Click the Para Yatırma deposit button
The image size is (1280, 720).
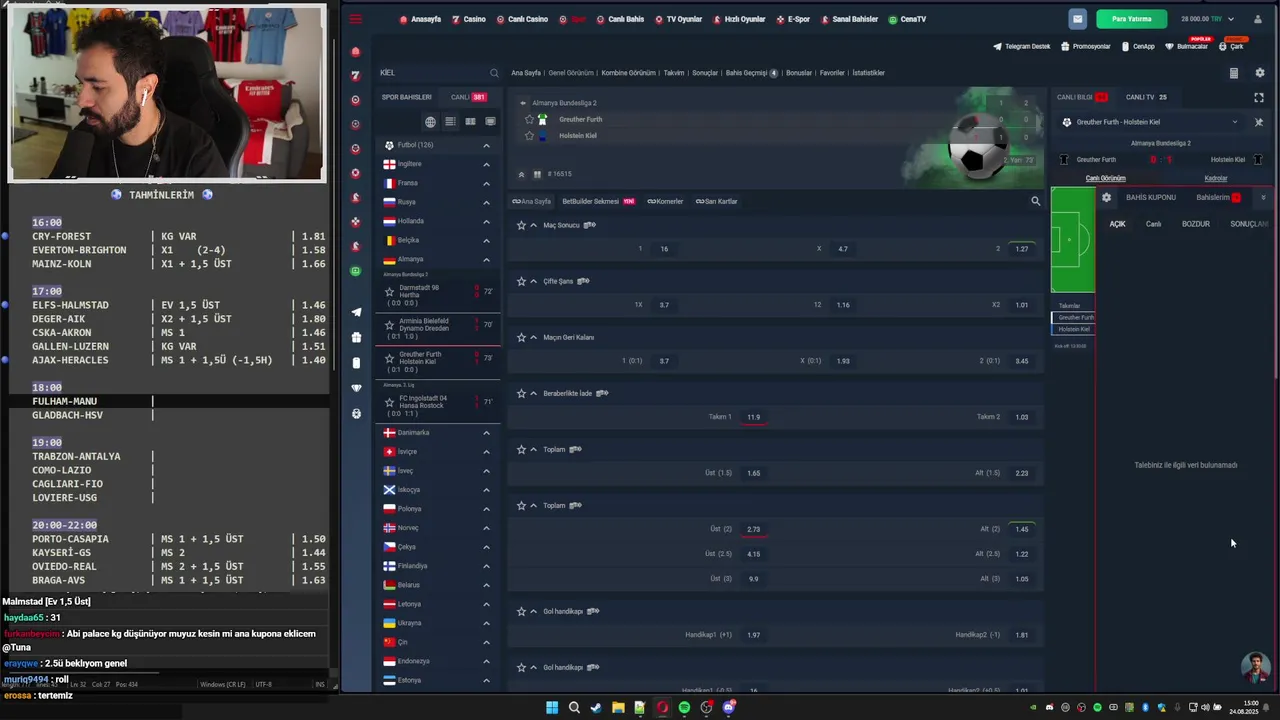pyautogui.click(x=1131, y=19)
